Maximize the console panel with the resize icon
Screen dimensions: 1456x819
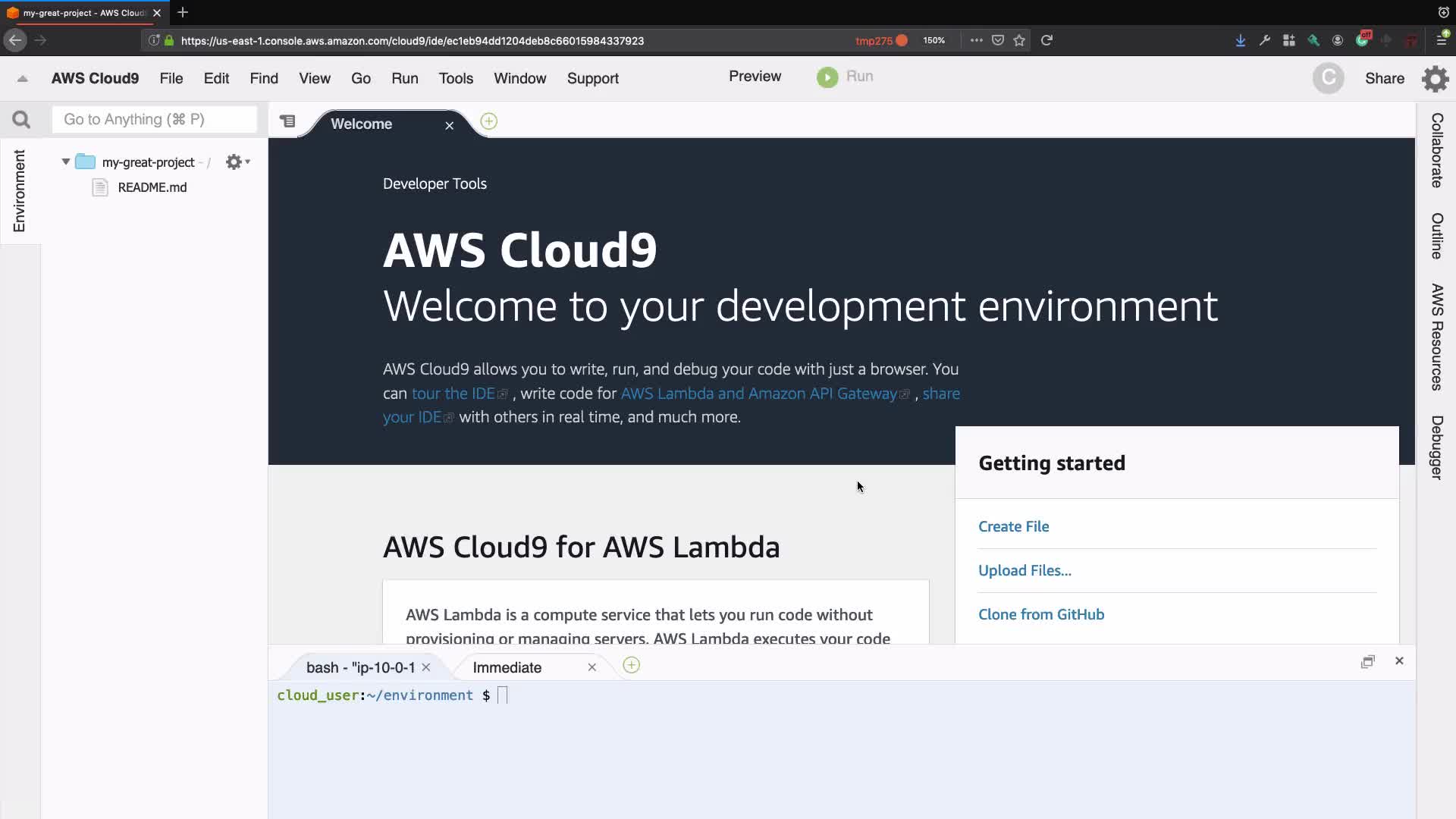[1367, 661]
